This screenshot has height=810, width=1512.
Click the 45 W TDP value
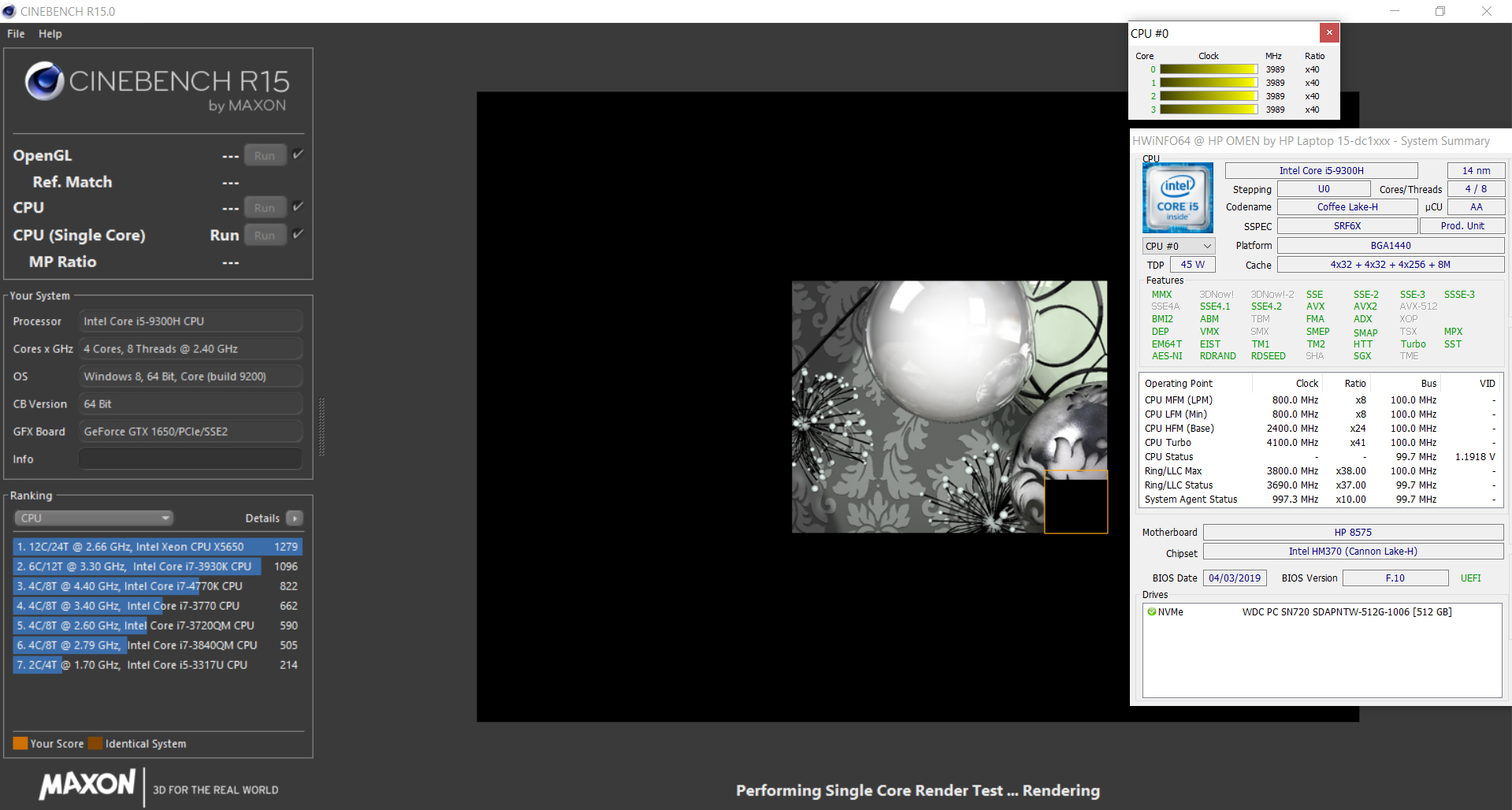1193,265
